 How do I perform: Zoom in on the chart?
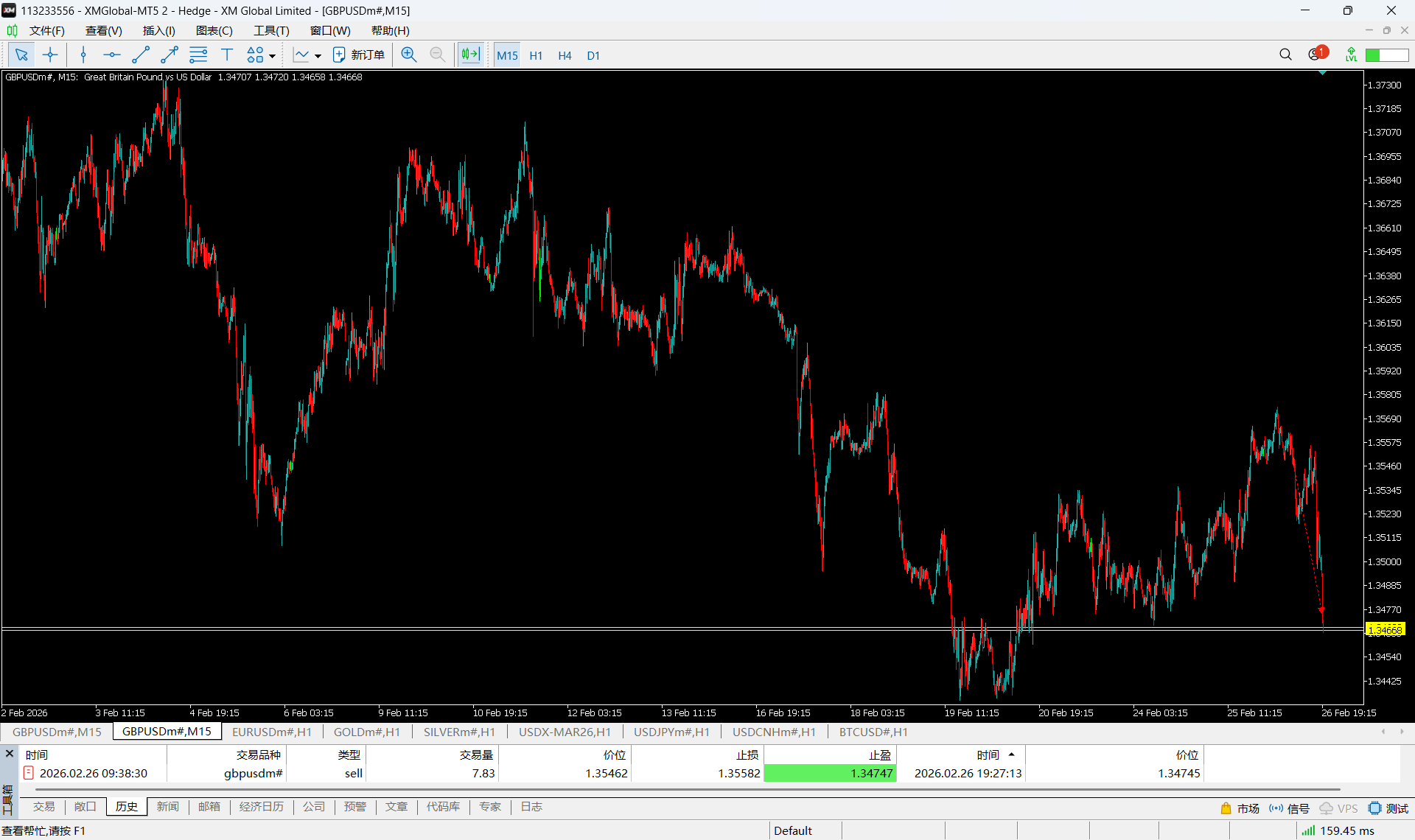(409, 55)
